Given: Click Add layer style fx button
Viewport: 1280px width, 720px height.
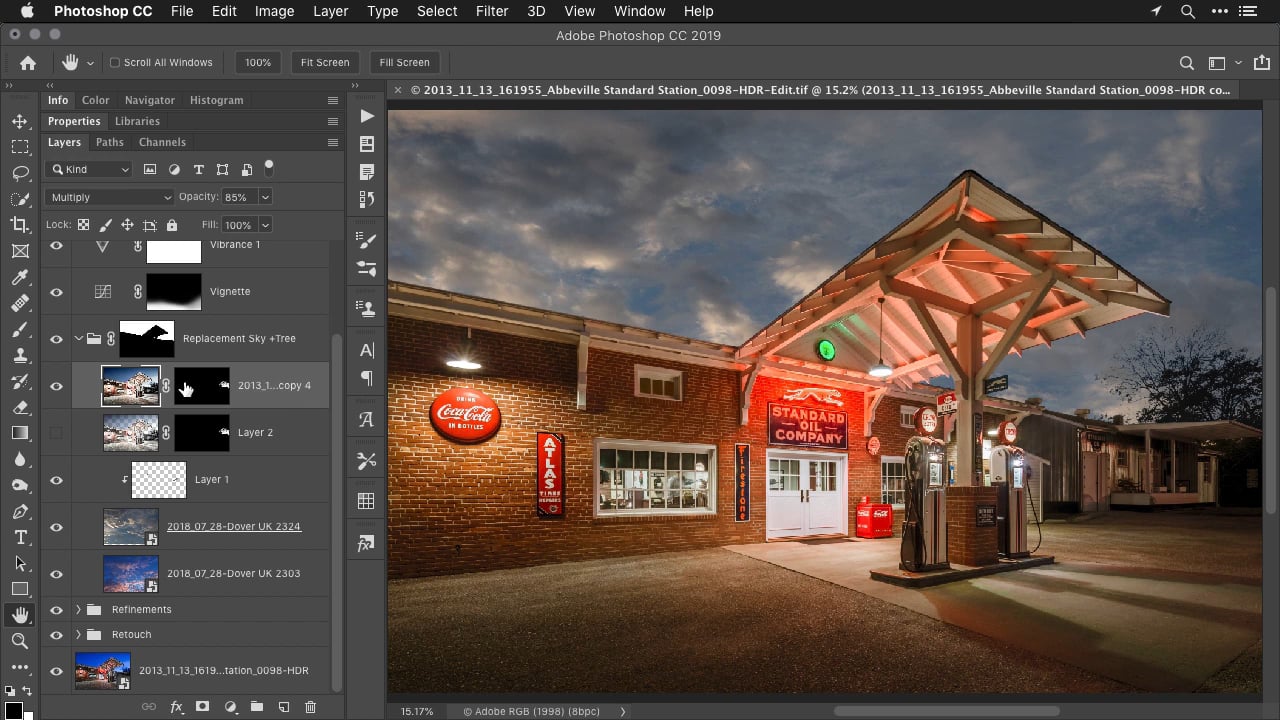Looking at the screenshot, I should [176, 706].
